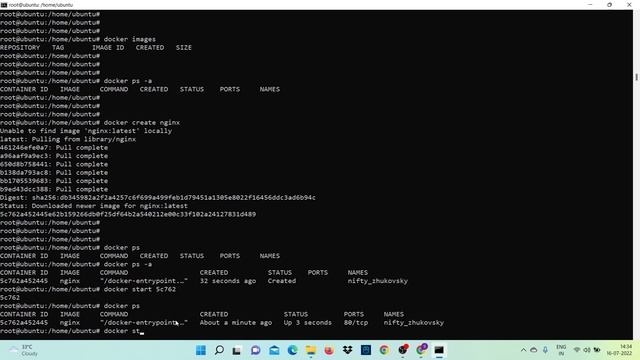Click the '461246efe0a7: Pull complete' line

tap(54, 147)
